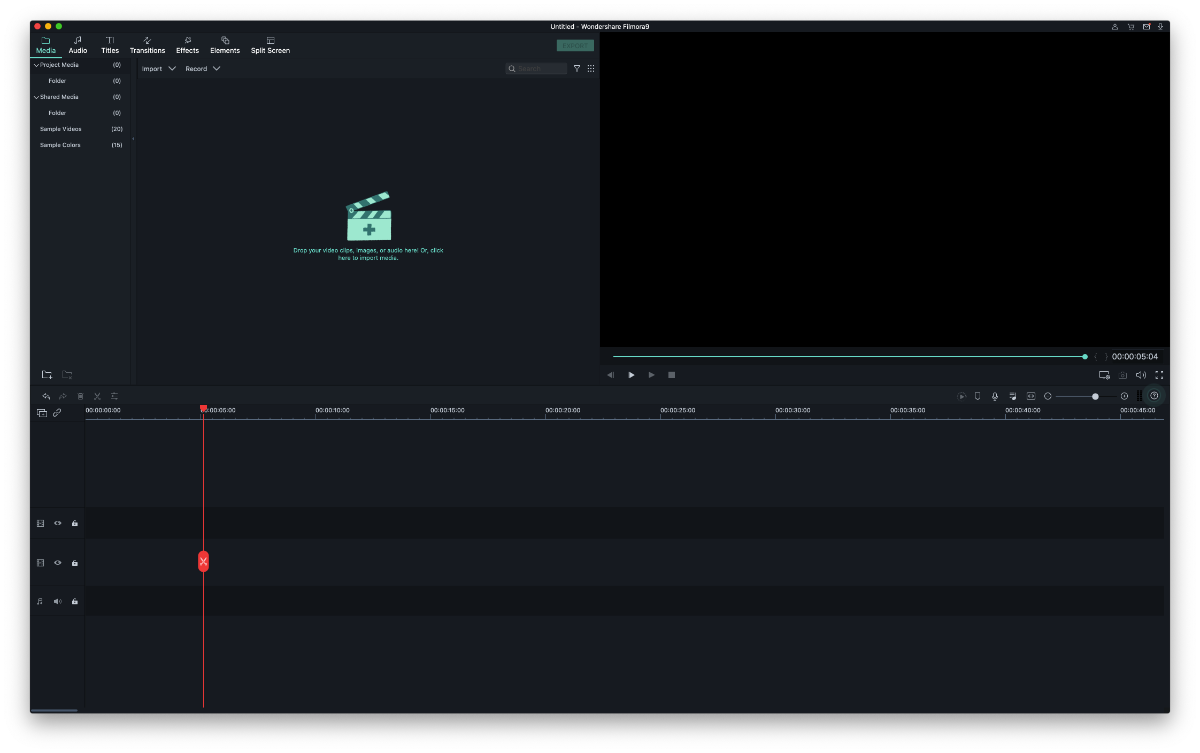Switch to the Transitions tab
This screenshot has width=1200, height=753.
click(x=147, y=45)
